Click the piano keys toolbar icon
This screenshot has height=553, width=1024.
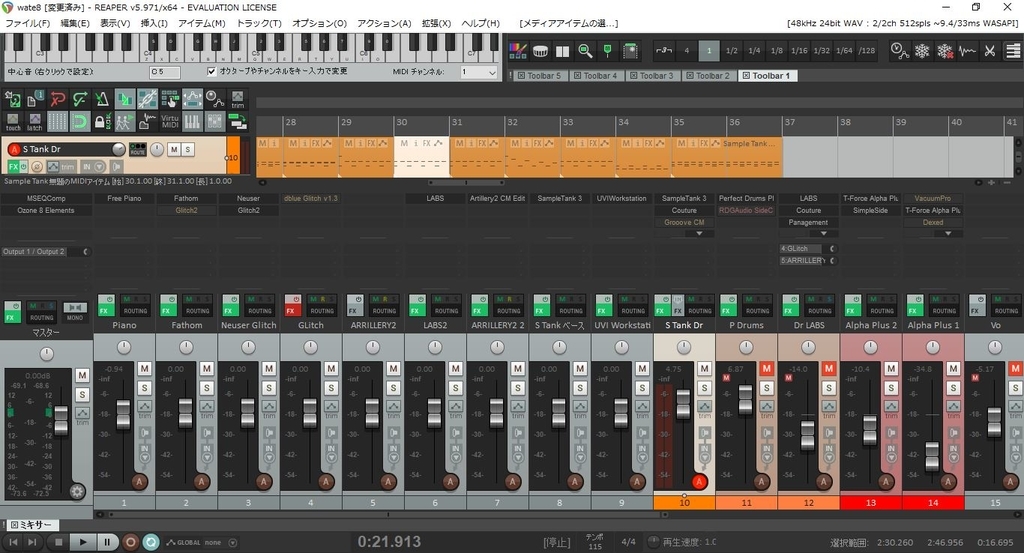point(192,121)
